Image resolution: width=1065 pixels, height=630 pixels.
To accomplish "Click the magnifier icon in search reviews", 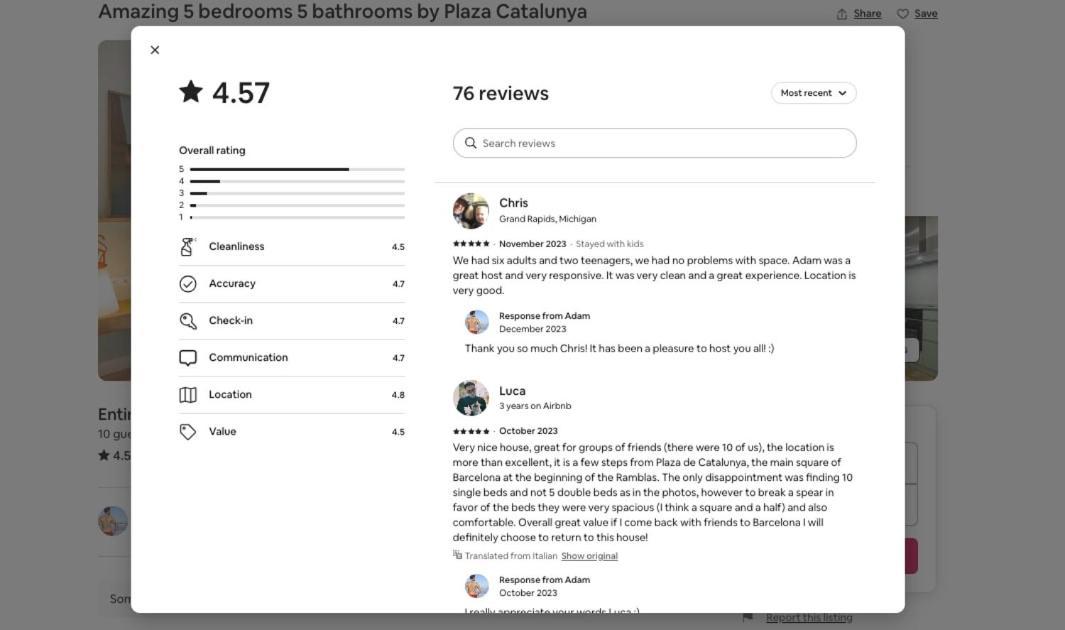I will pos(470,143).
